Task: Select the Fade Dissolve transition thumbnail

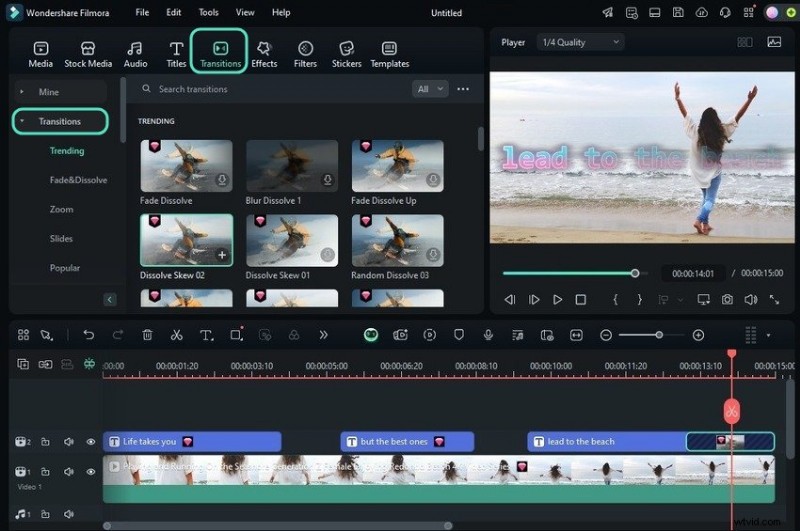Action: (x=186, y=166)
